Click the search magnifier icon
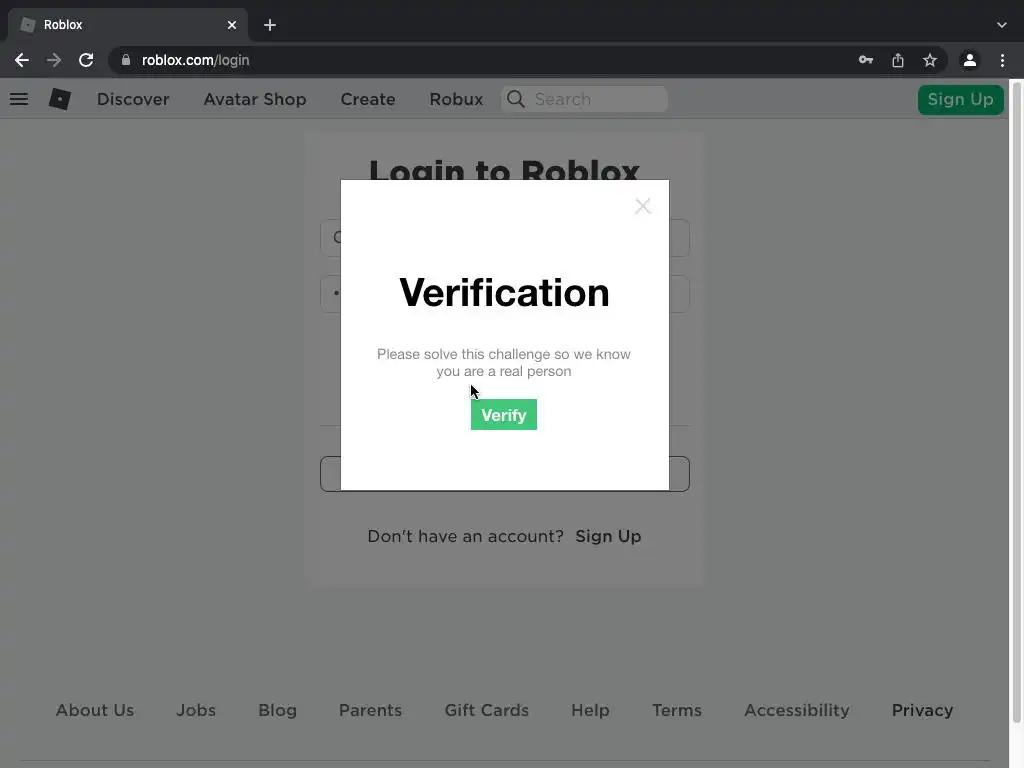Image resolution: width=1024 pixels, height=768 pixels. (516, 99)
